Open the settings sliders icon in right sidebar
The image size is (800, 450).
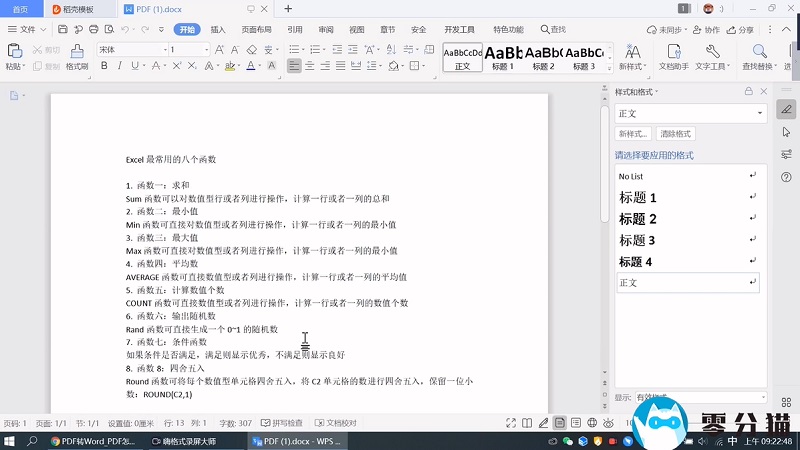coord(787,154)
